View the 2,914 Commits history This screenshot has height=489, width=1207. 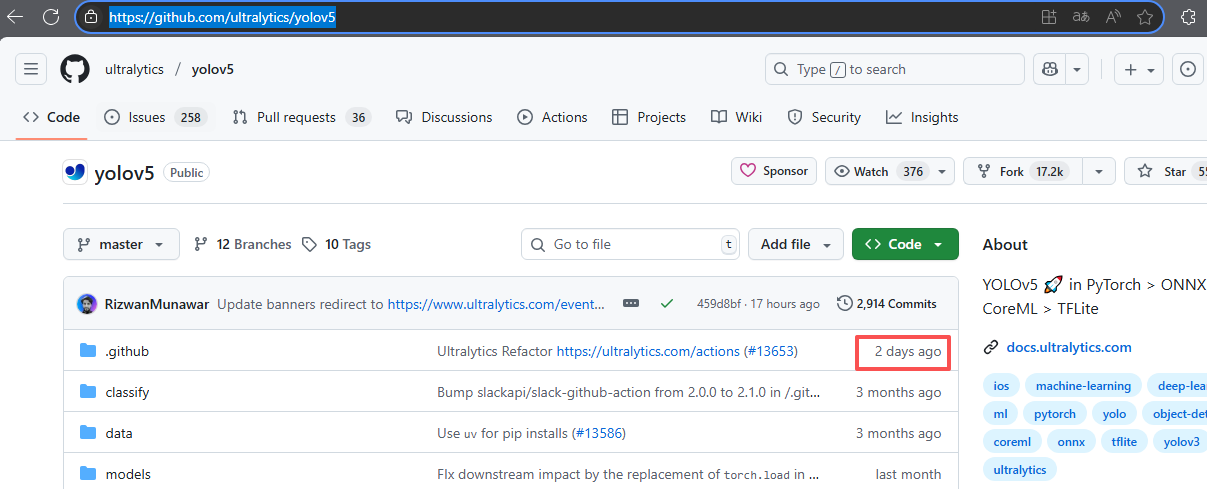coord(887,304)
